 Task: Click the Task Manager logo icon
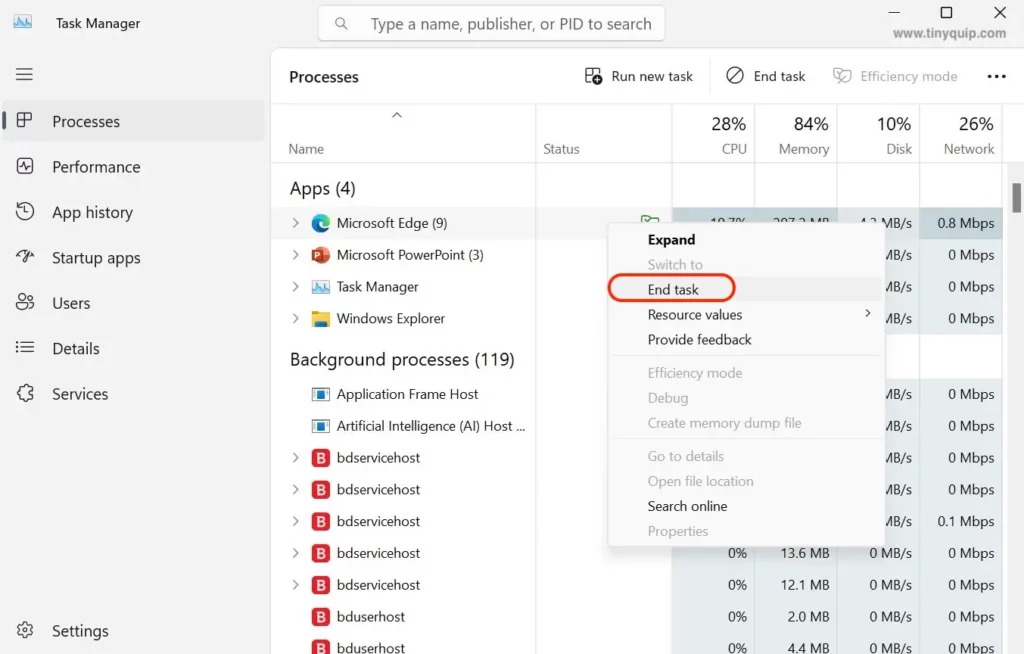coord(22,22)
